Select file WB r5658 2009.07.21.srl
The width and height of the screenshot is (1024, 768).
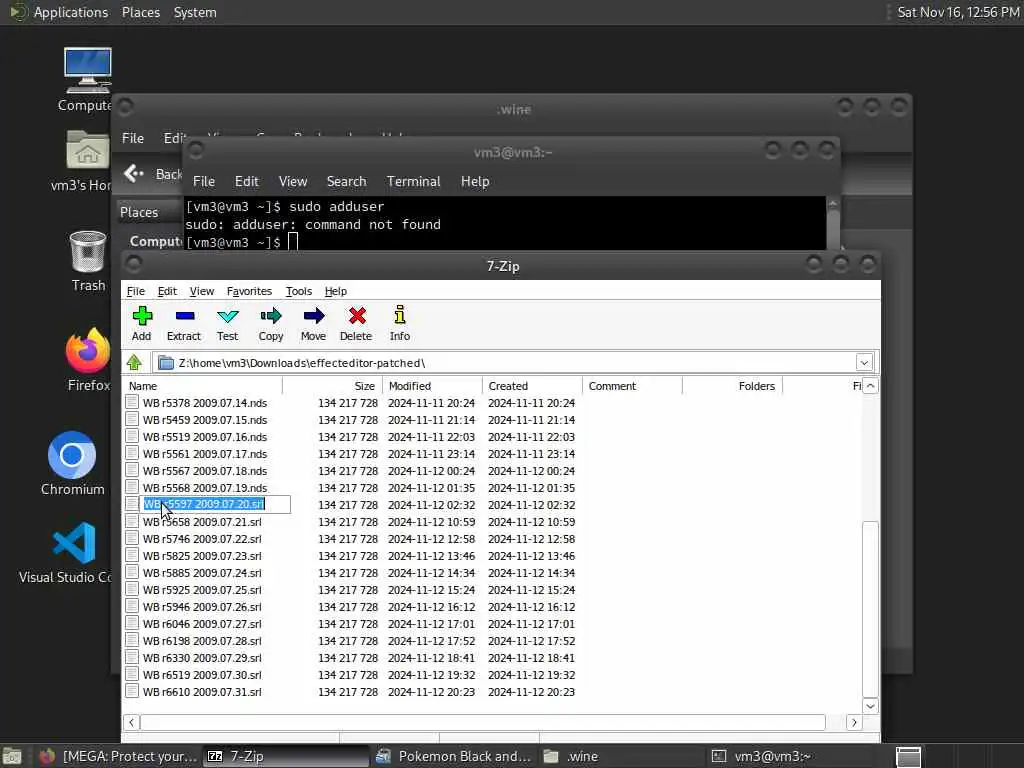point(202,522)
